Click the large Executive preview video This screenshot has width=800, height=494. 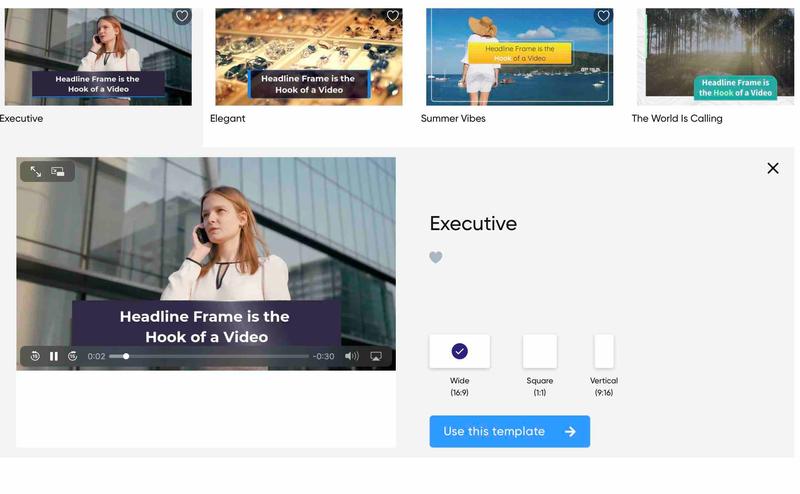click(x=206, y=263)
